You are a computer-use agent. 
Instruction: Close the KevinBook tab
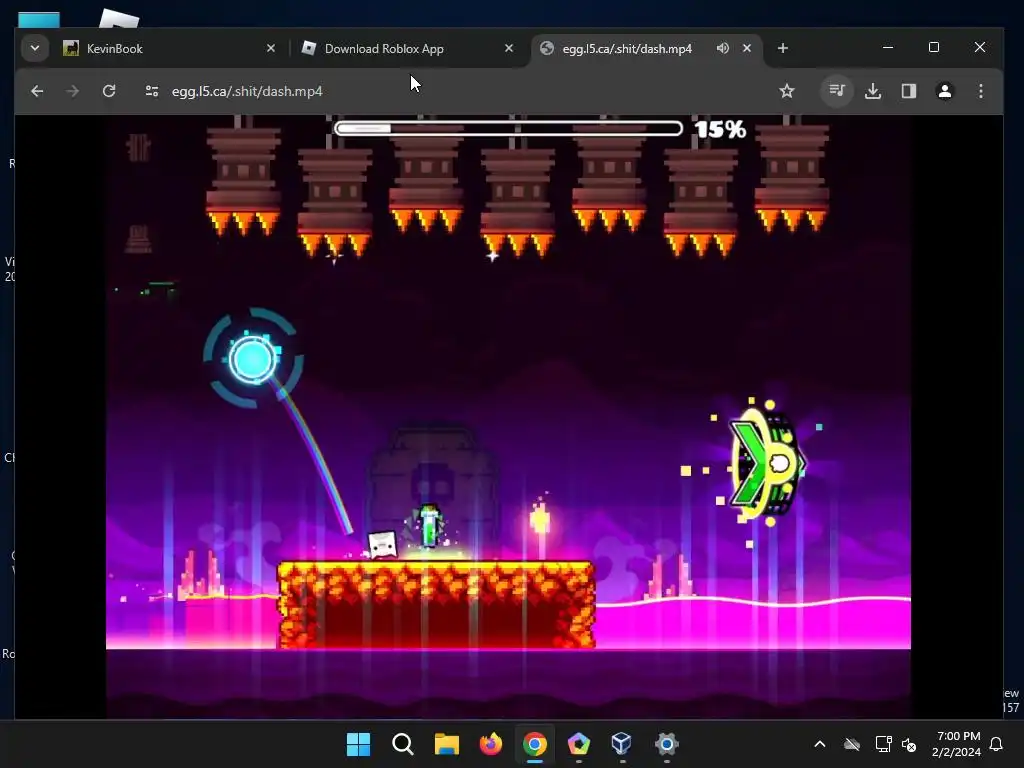click(271, 48)
